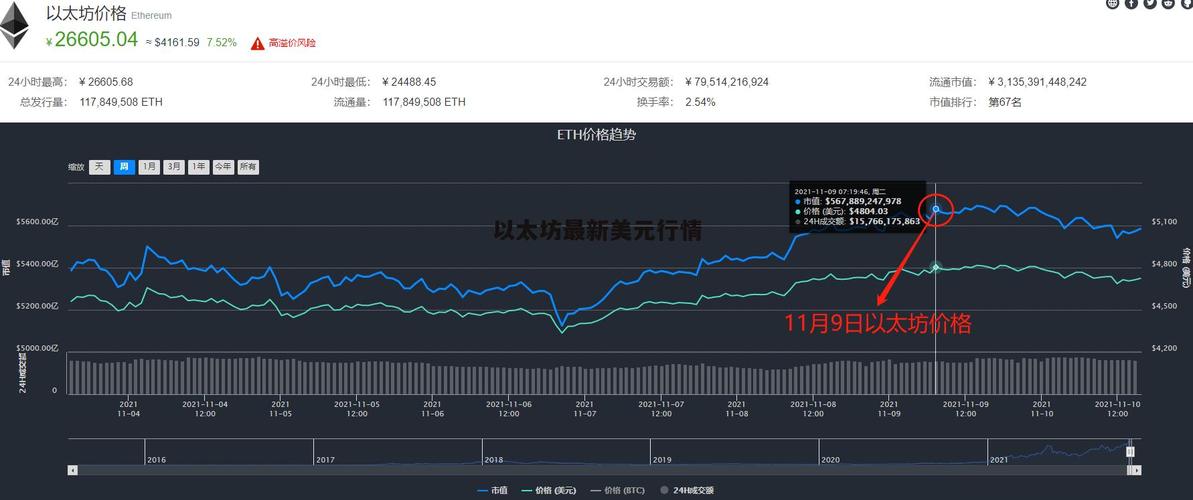Select the 3月 zoom range
This screenshot has width=1193, height=500.
coord(173,167)
